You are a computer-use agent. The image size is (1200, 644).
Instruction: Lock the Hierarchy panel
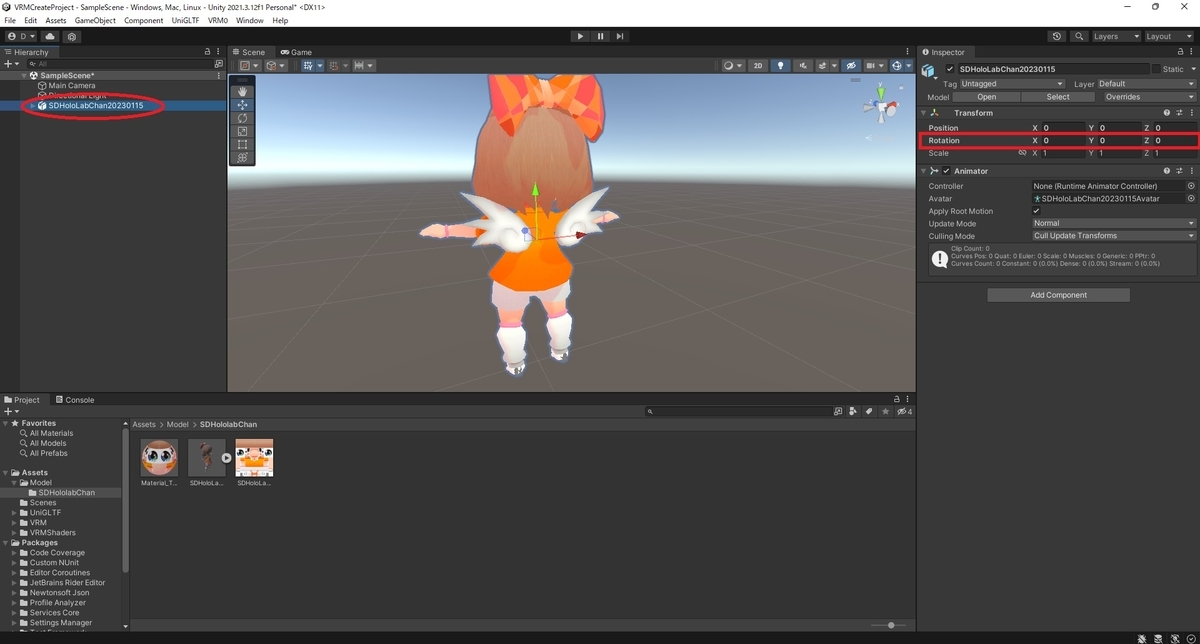pyautogui.click(x=207, y=52)
